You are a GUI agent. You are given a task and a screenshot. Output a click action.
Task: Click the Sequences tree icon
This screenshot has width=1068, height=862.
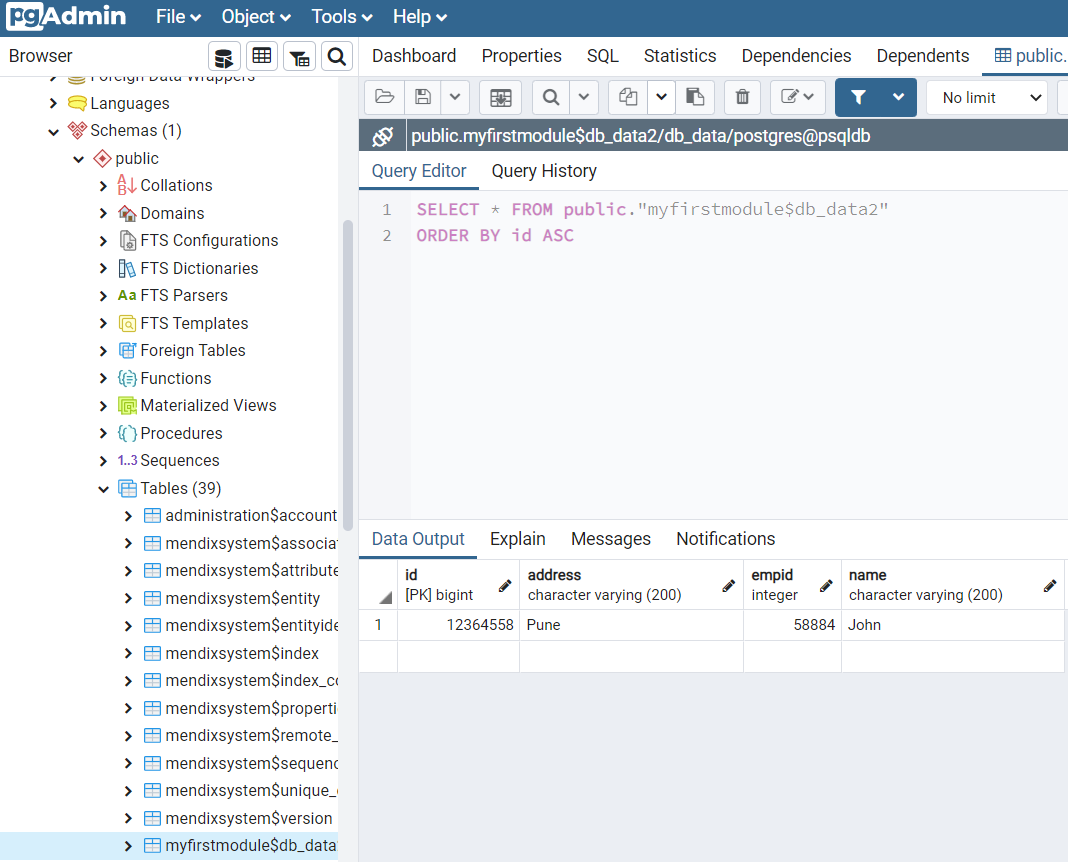[127, 460]
